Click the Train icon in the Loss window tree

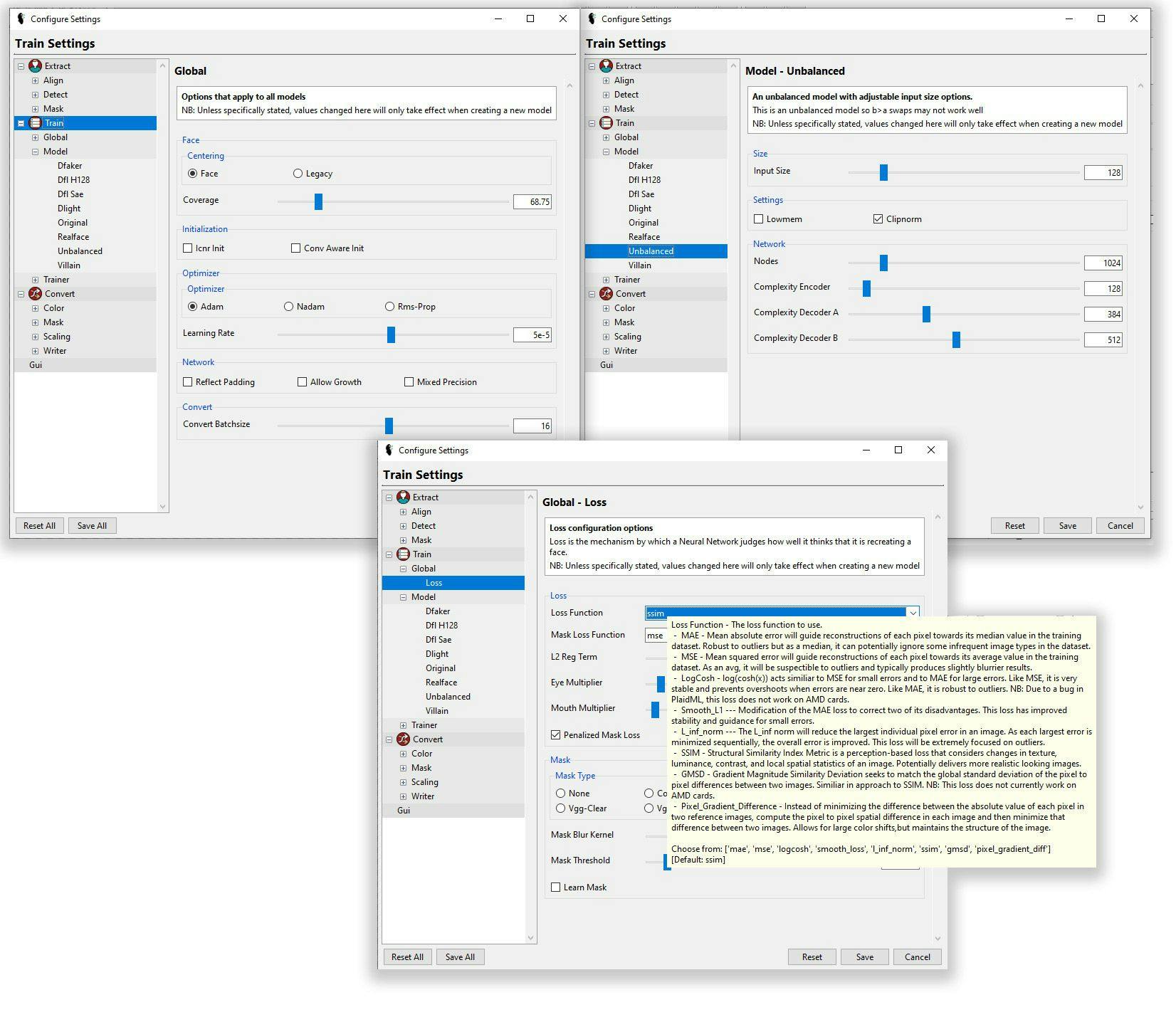tap(403, 554)
